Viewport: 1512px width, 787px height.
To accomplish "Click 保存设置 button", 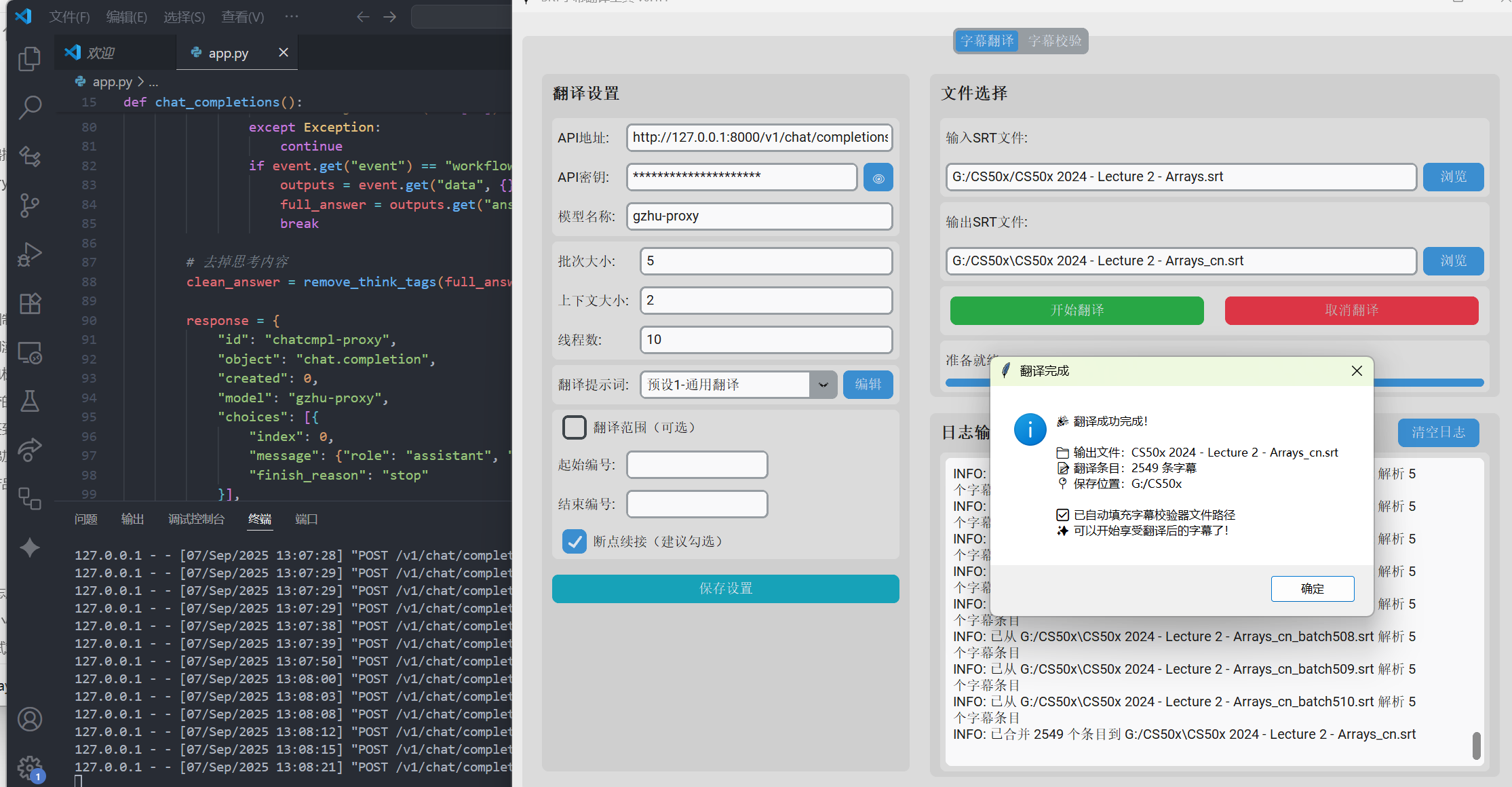I will pos(725,589).
